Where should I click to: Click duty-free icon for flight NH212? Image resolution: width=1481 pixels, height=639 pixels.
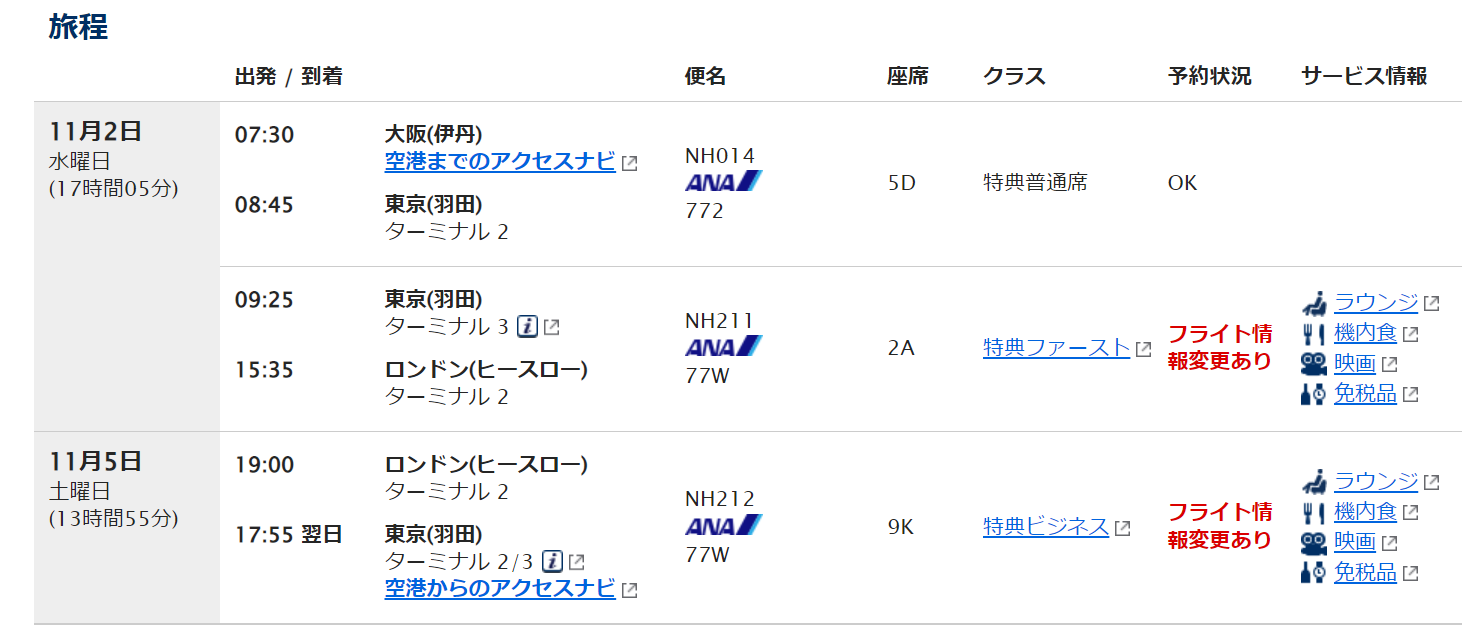point(1314,573)
